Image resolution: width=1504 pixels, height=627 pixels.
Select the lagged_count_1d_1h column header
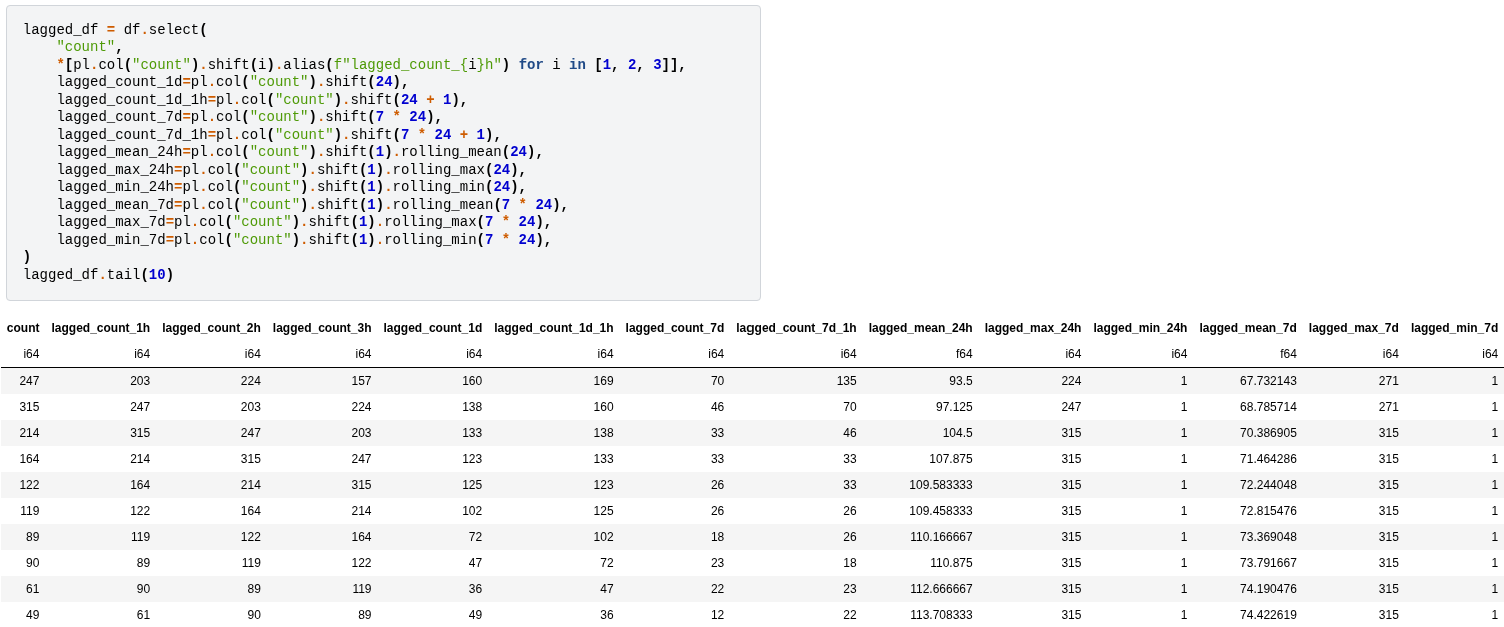pos(554,328)
